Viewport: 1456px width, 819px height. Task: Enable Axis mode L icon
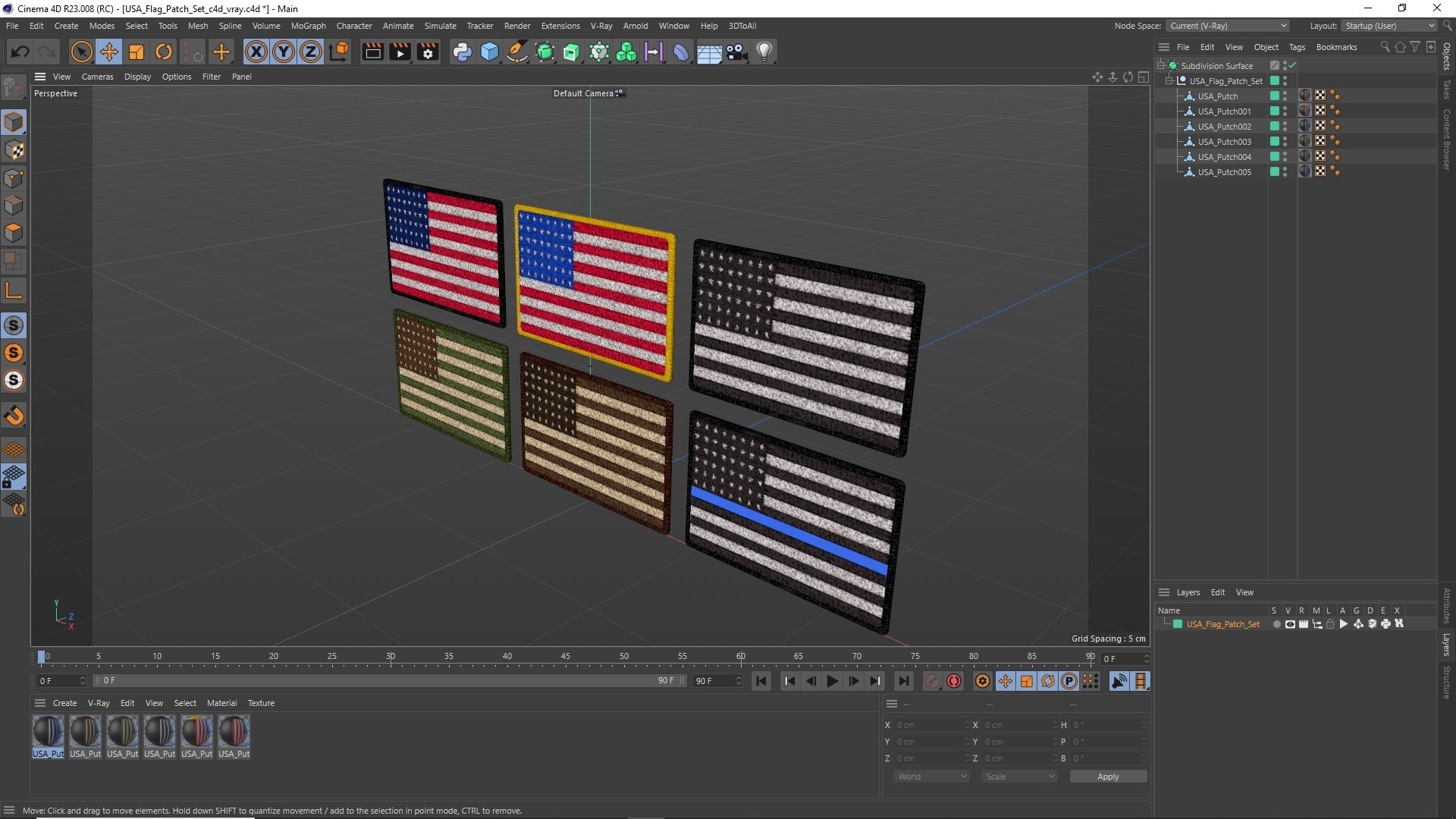click(14, 290)
